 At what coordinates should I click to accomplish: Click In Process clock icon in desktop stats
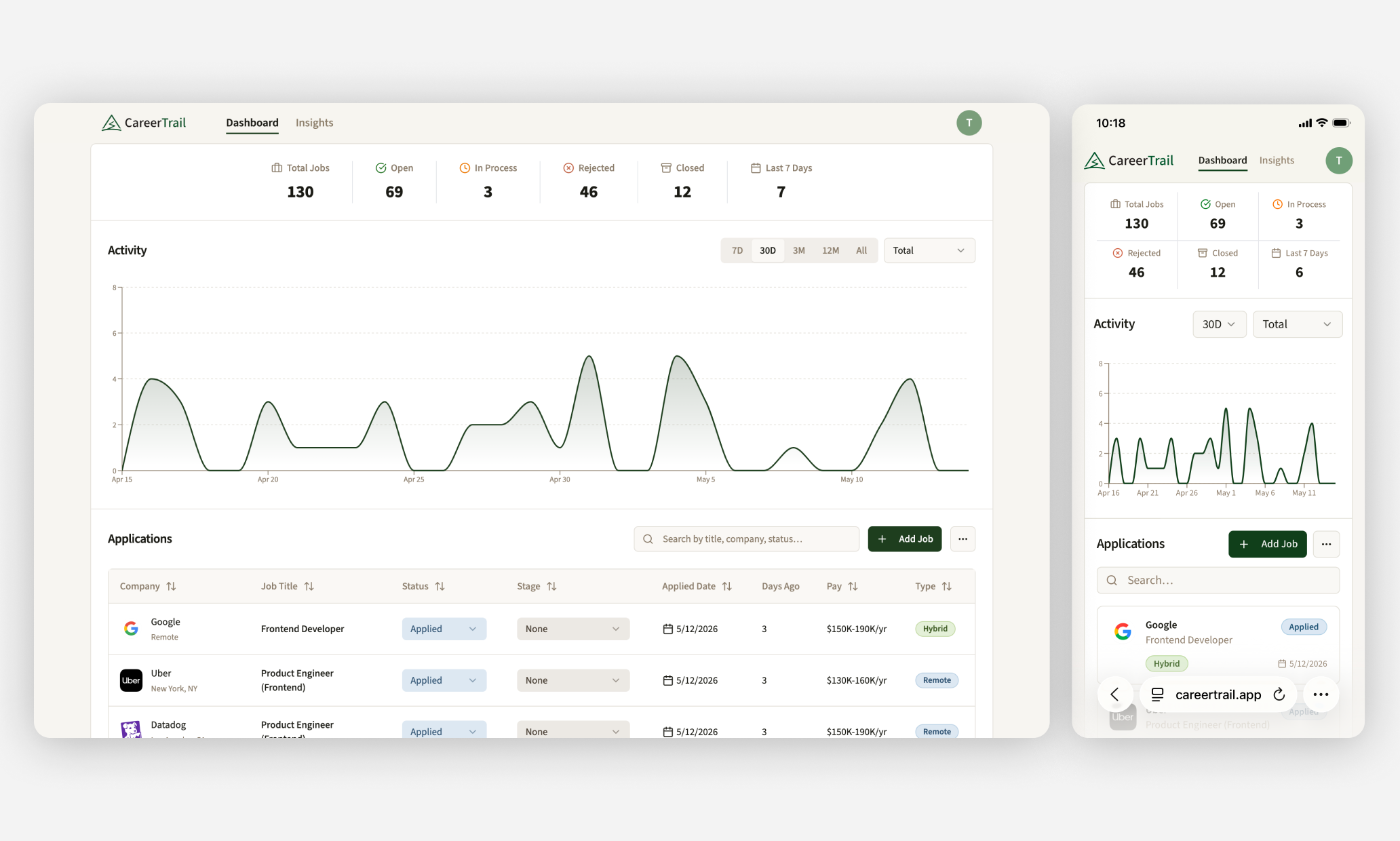pyautogui.click(x=465, y=168)
